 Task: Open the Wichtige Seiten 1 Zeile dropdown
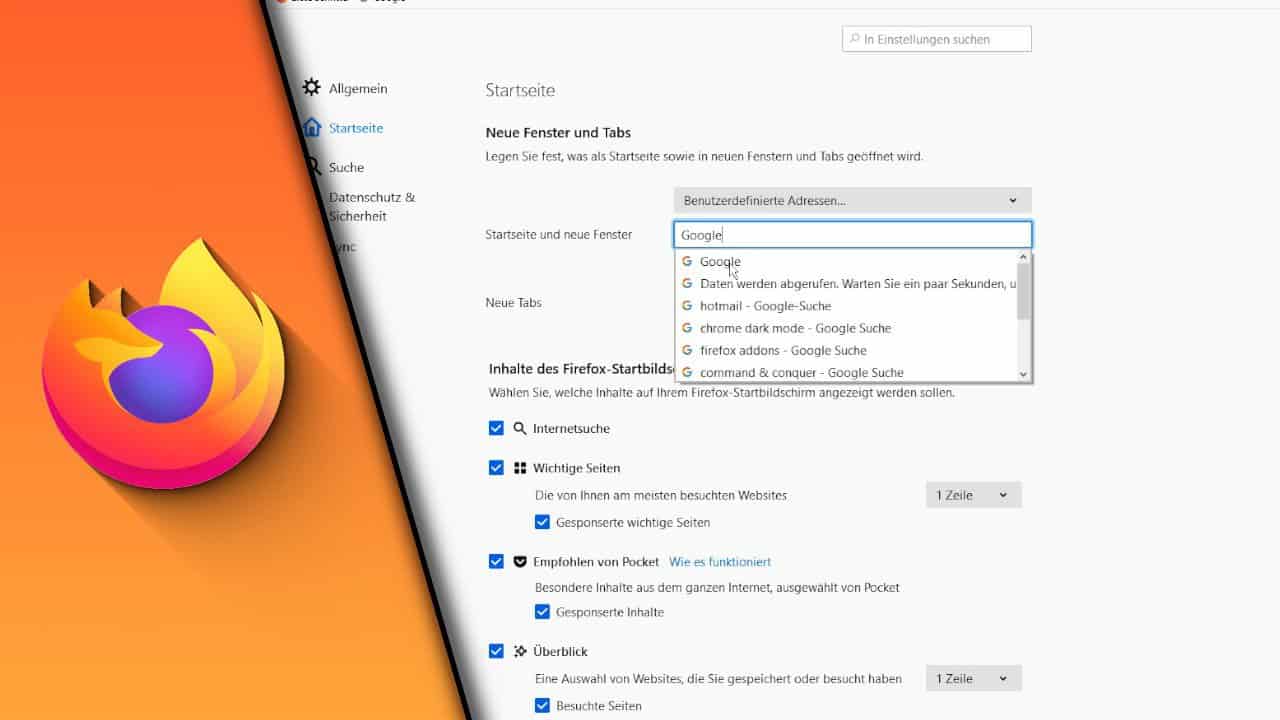tap(973, 495)
